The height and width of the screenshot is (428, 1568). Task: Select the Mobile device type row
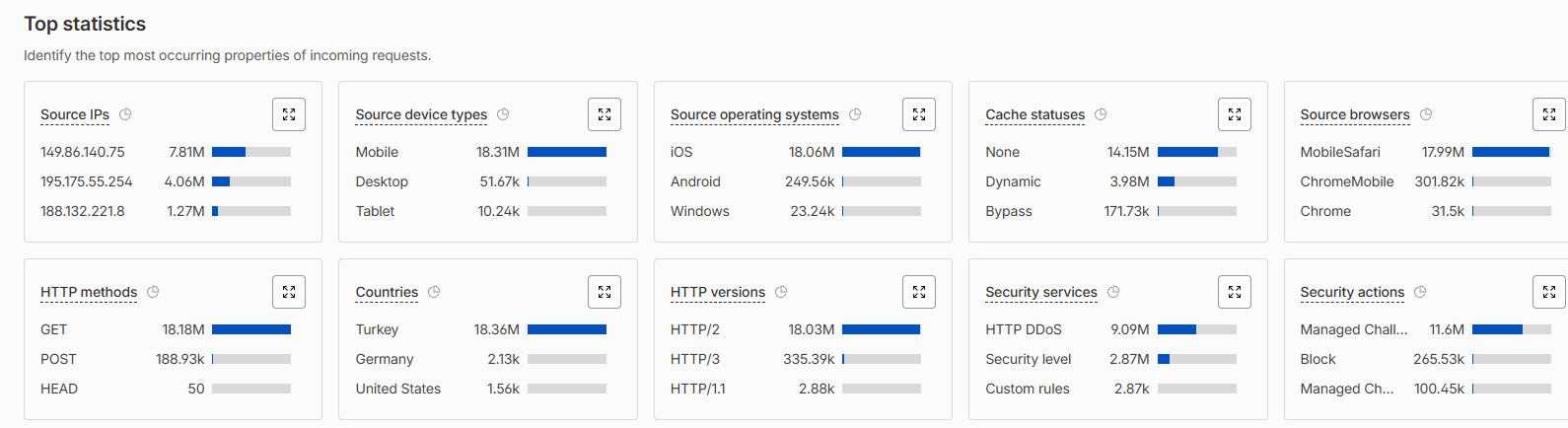481,152
